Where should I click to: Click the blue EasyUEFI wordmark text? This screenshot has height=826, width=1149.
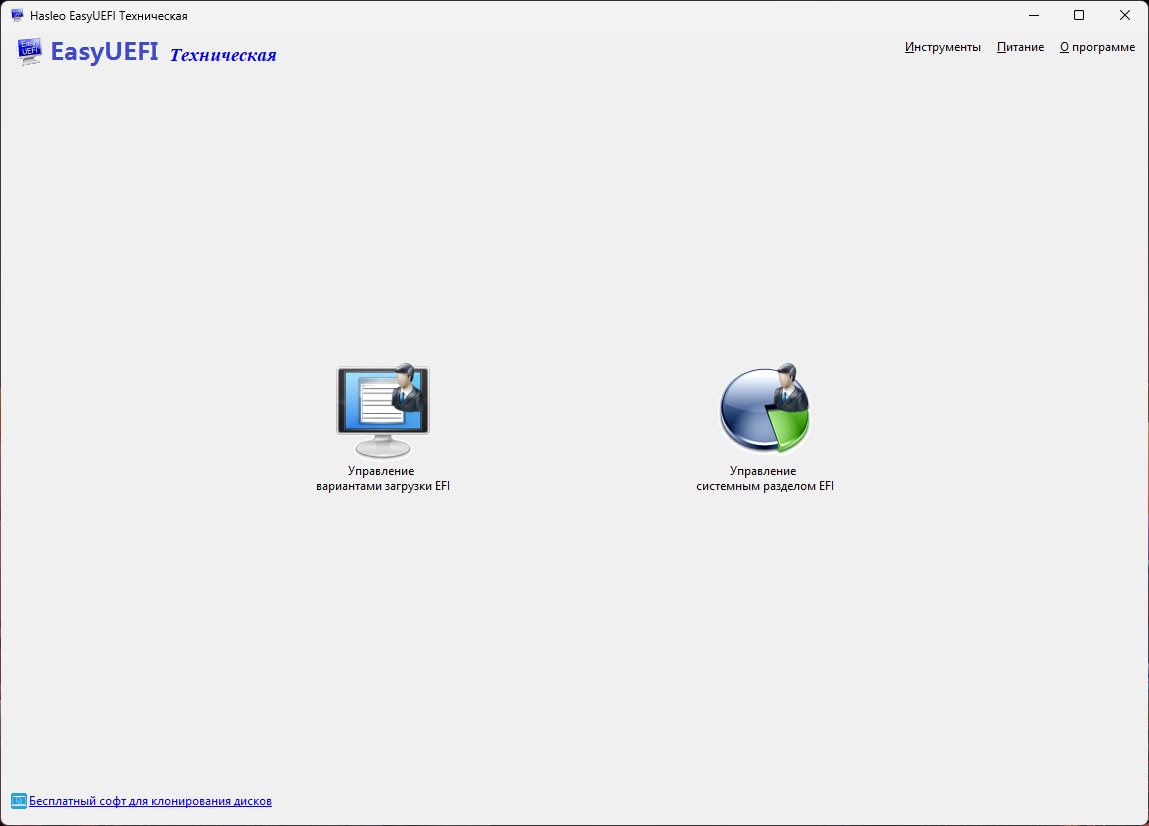point(104,52)
